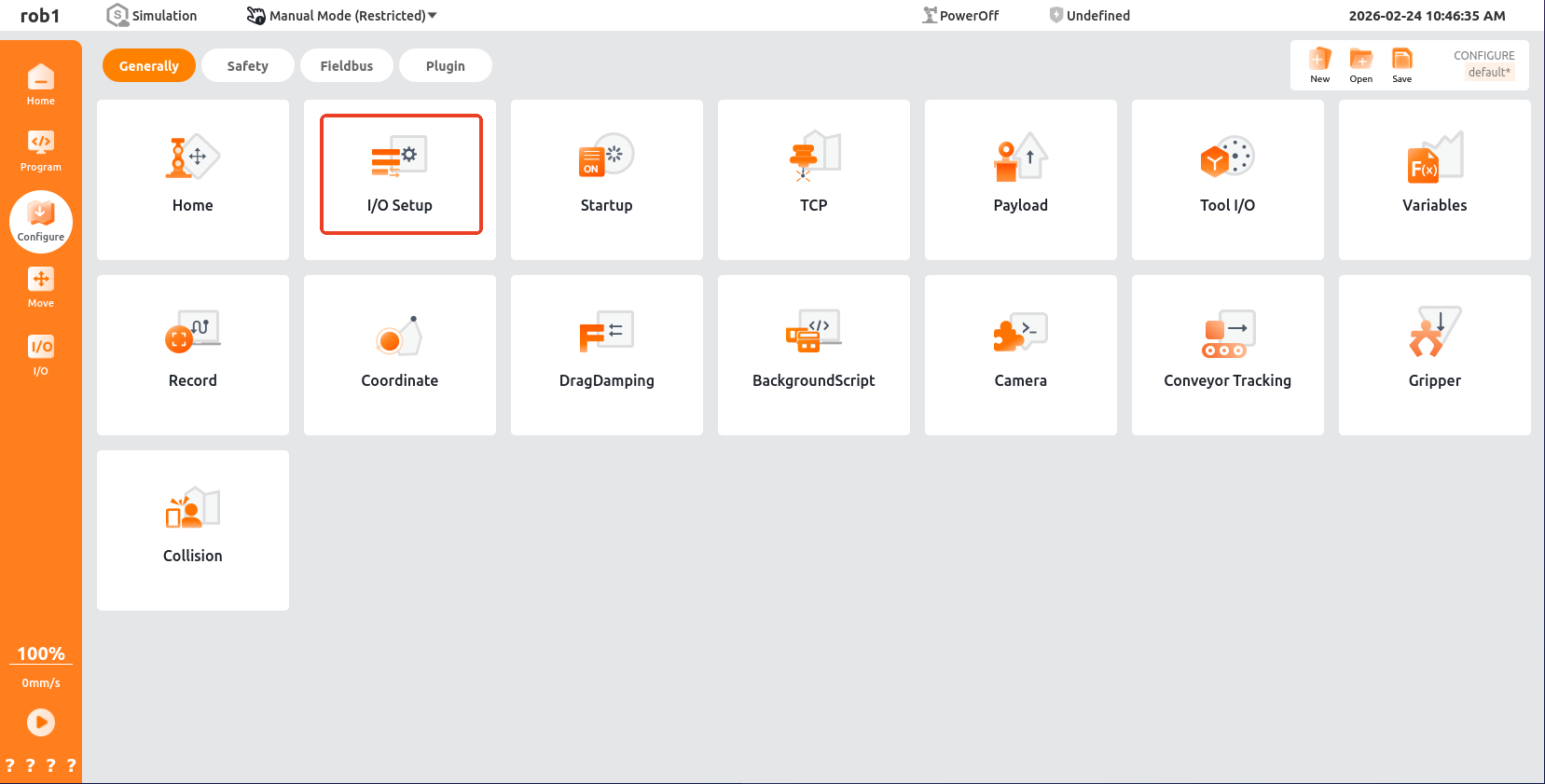Open the TCP configuration tile

coord(813,179)
